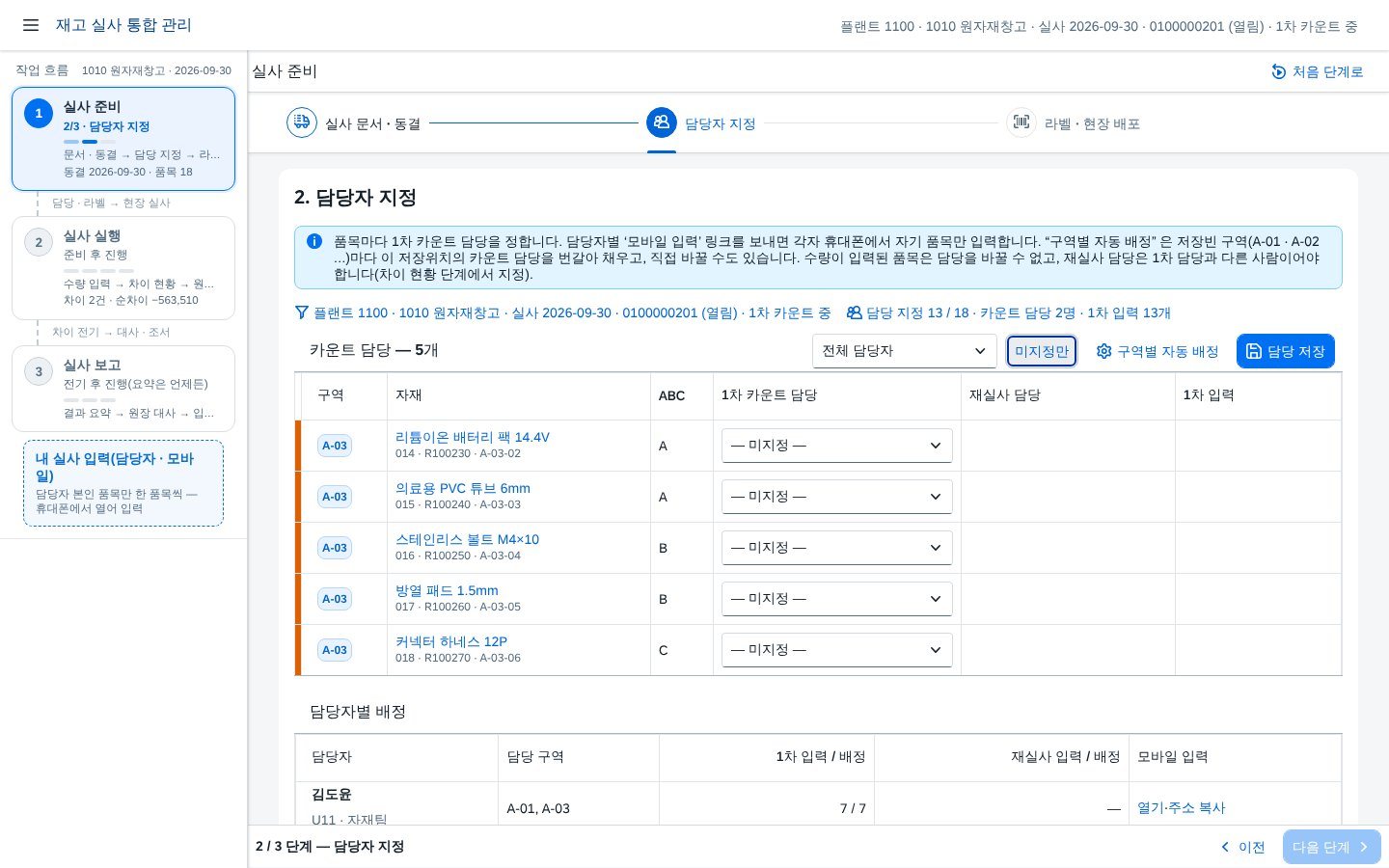Save assignments with 담당 저장

point(1286,351)
